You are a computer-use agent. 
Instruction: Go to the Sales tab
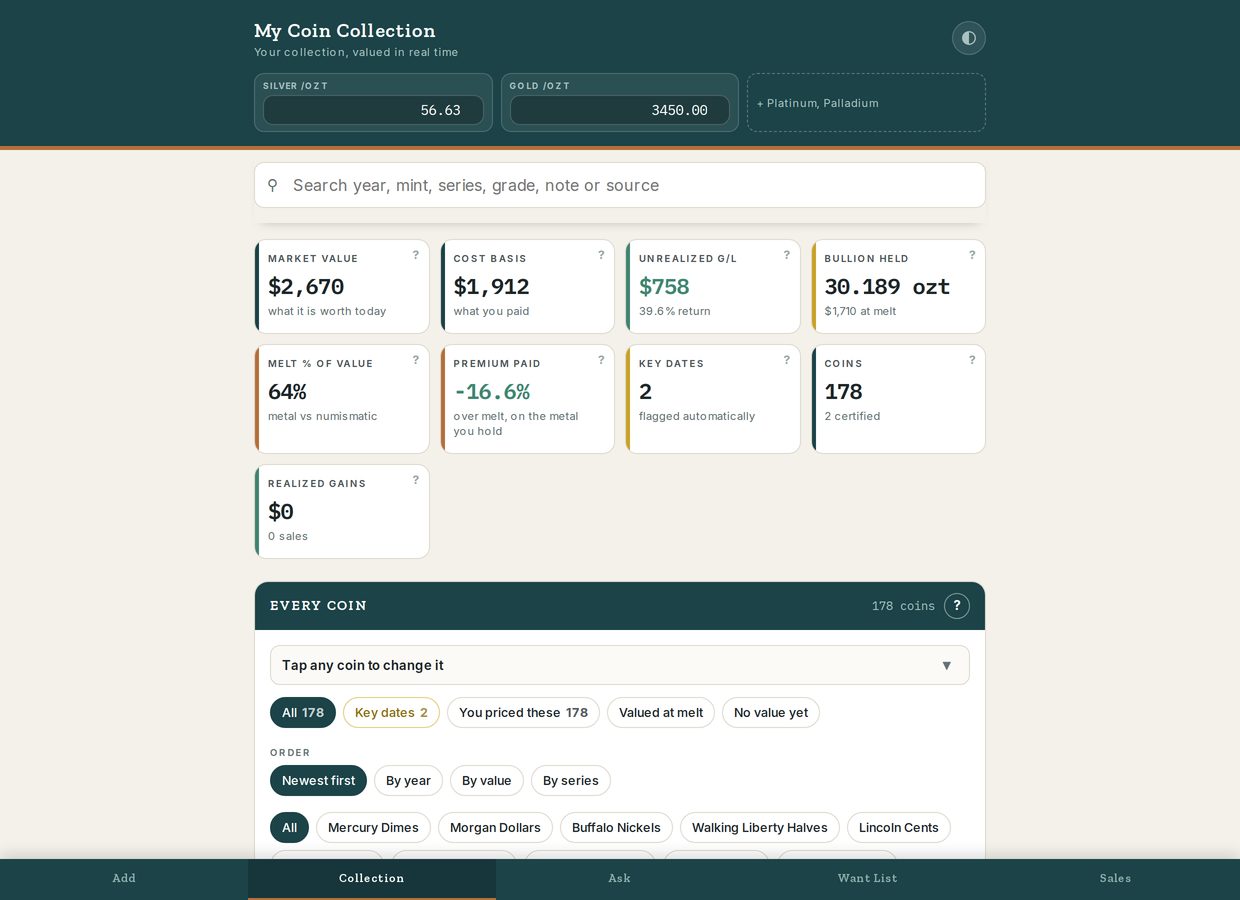tap(1116, 879)
